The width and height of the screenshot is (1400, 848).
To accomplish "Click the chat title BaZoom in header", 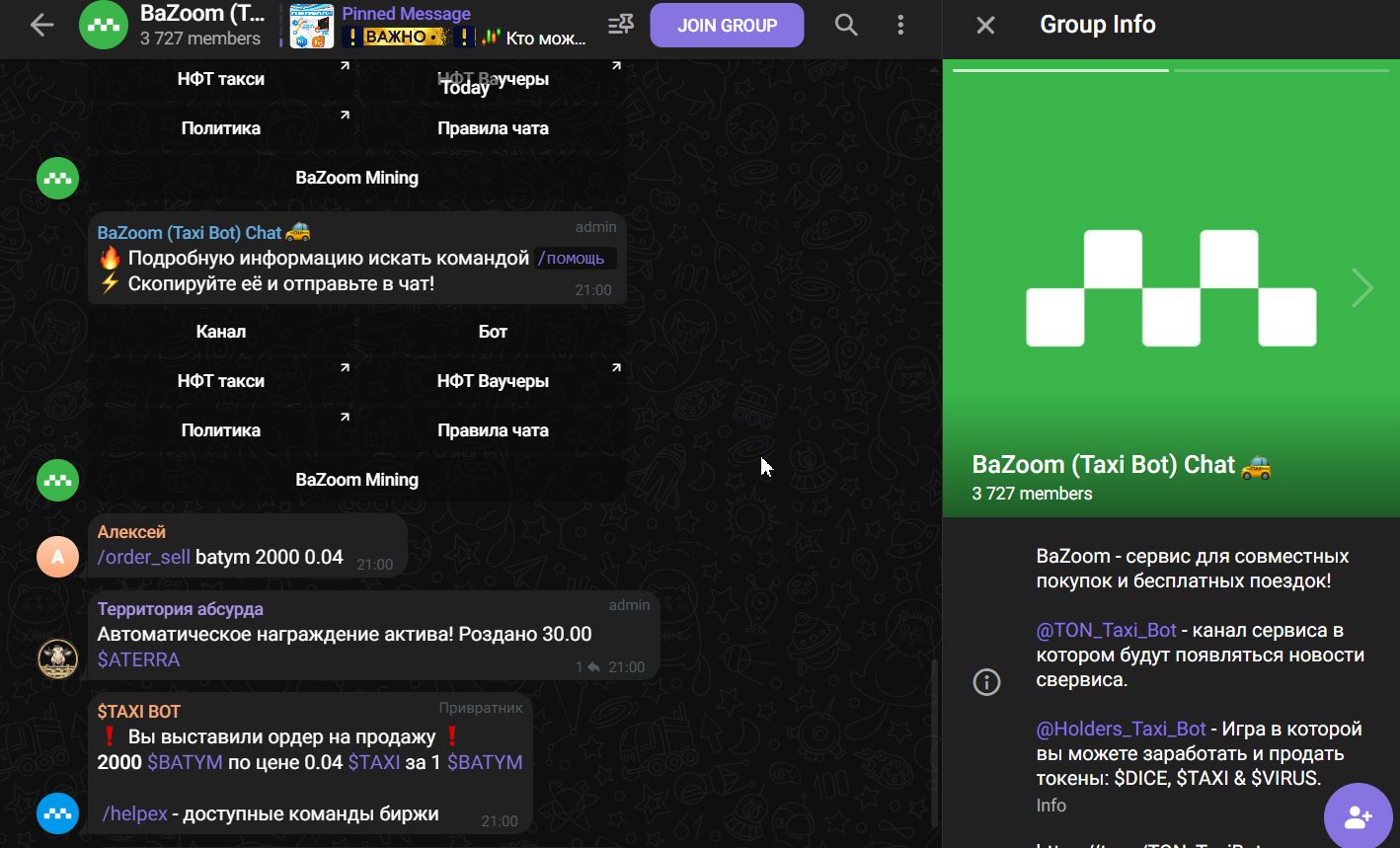I will (202, 14).
